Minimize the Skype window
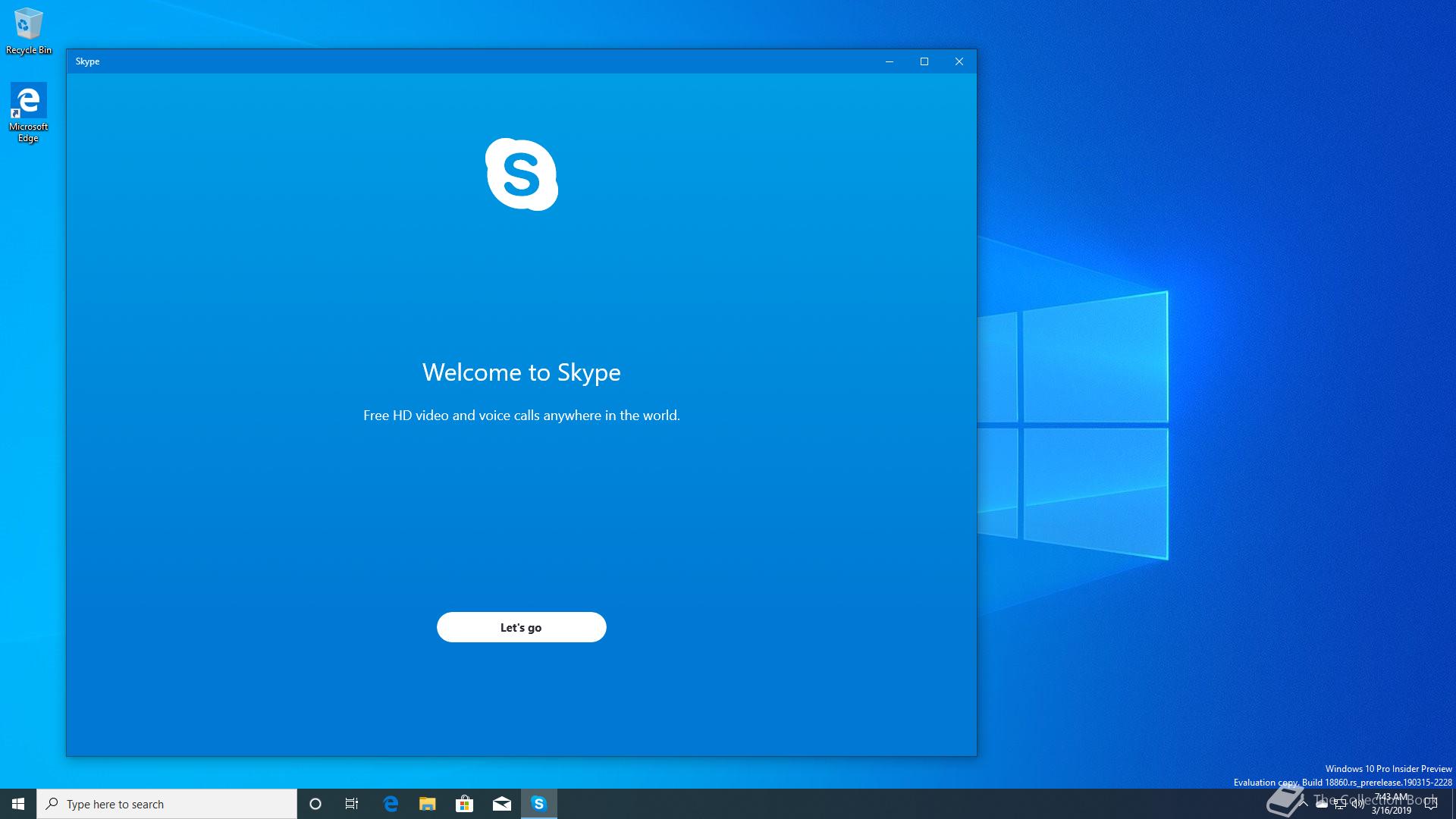This screenshot has width=1456, height=819. click(x=889, y=61)
